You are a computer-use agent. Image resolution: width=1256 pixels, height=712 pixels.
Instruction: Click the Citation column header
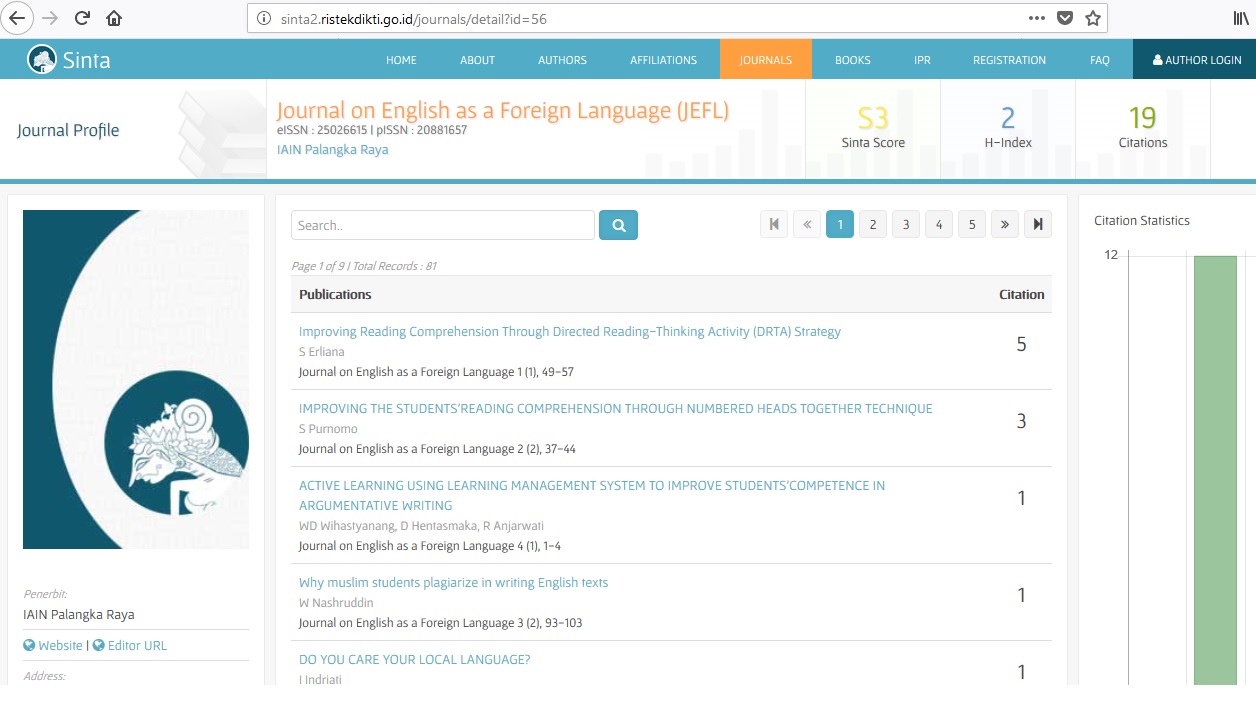[1022, 295]
